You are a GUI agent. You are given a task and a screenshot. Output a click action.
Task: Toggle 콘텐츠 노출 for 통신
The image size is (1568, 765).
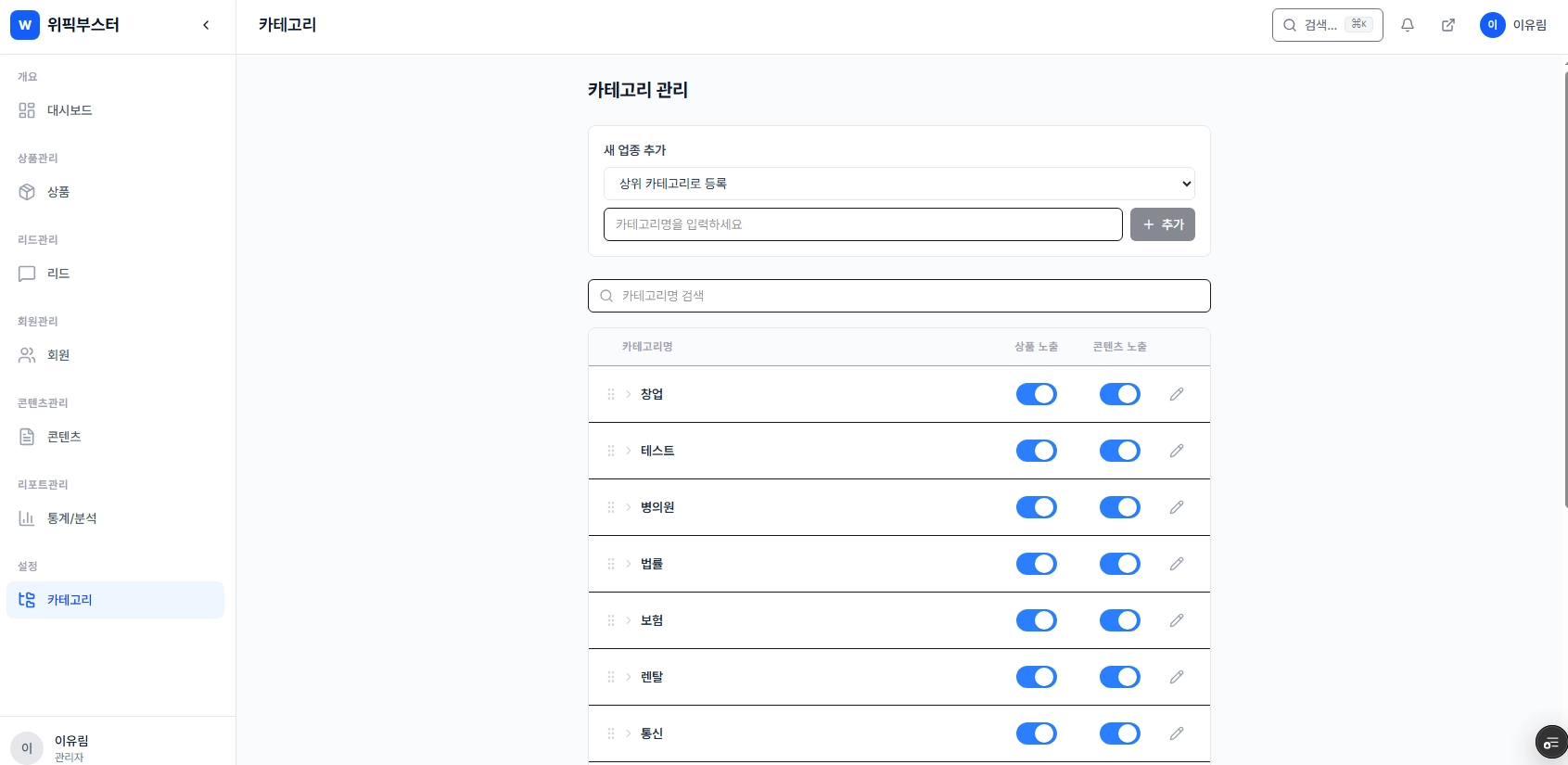(x=1120, y=733)
